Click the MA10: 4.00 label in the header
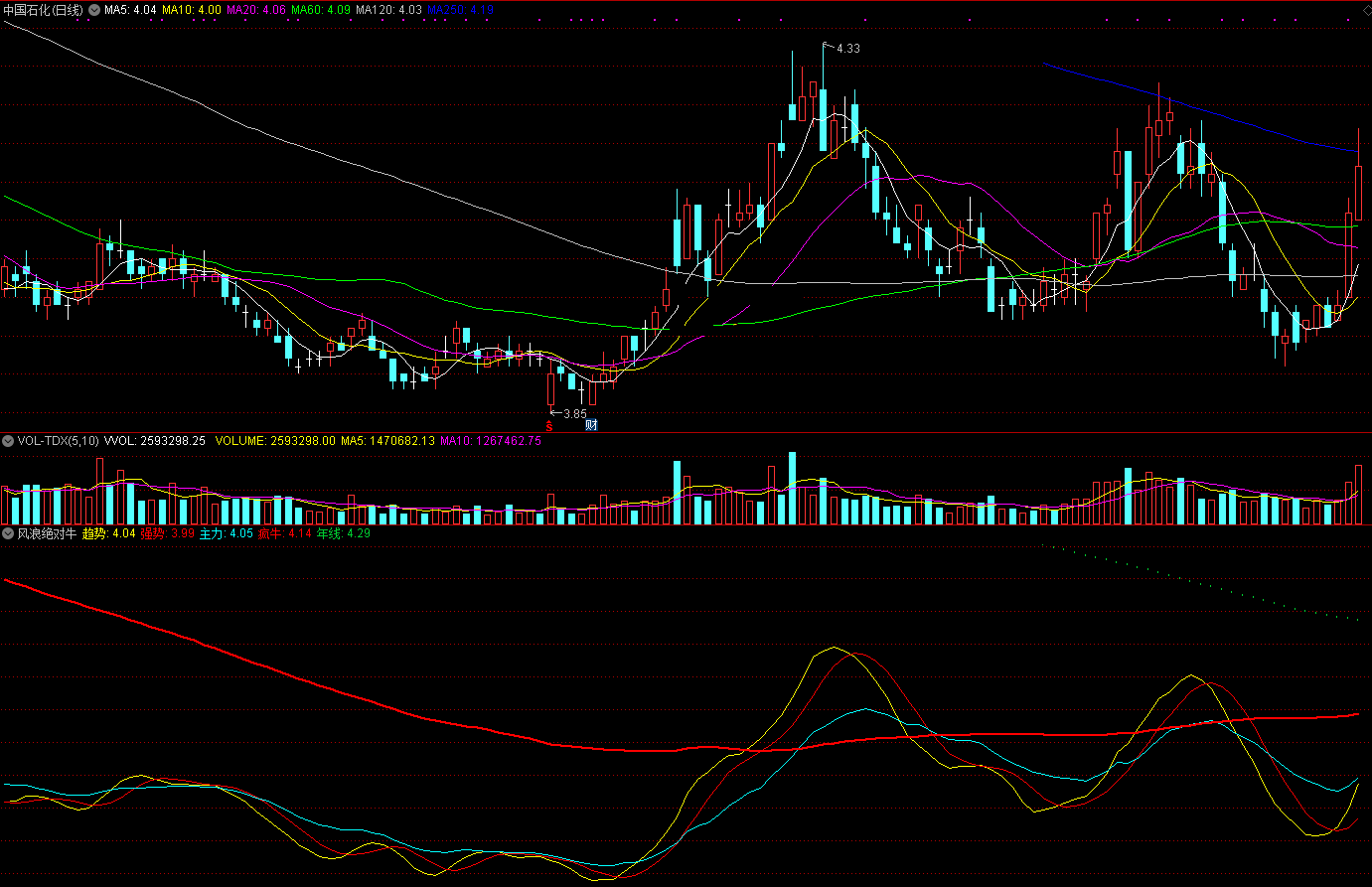This screenshot has width=1372, height=887. click(192, 9)
